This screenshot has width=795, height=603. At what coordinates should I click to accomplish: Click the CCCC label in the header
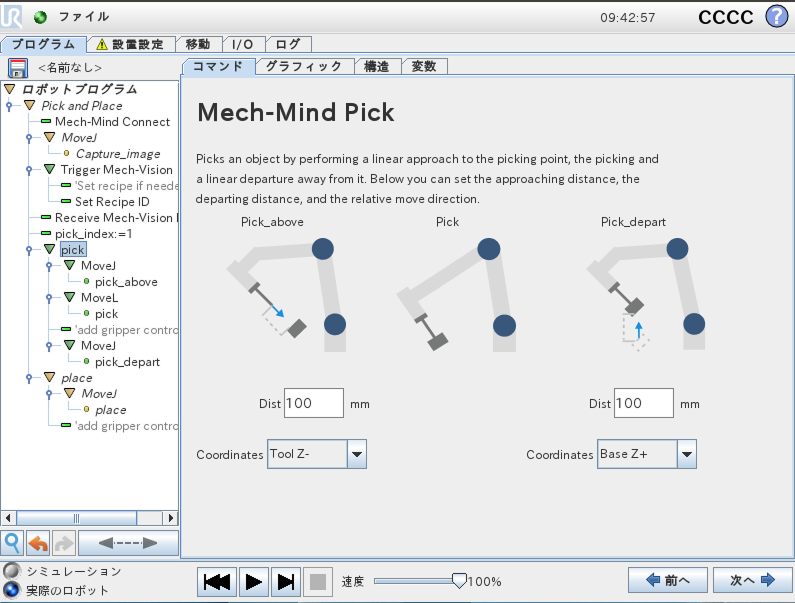(726, 17)
